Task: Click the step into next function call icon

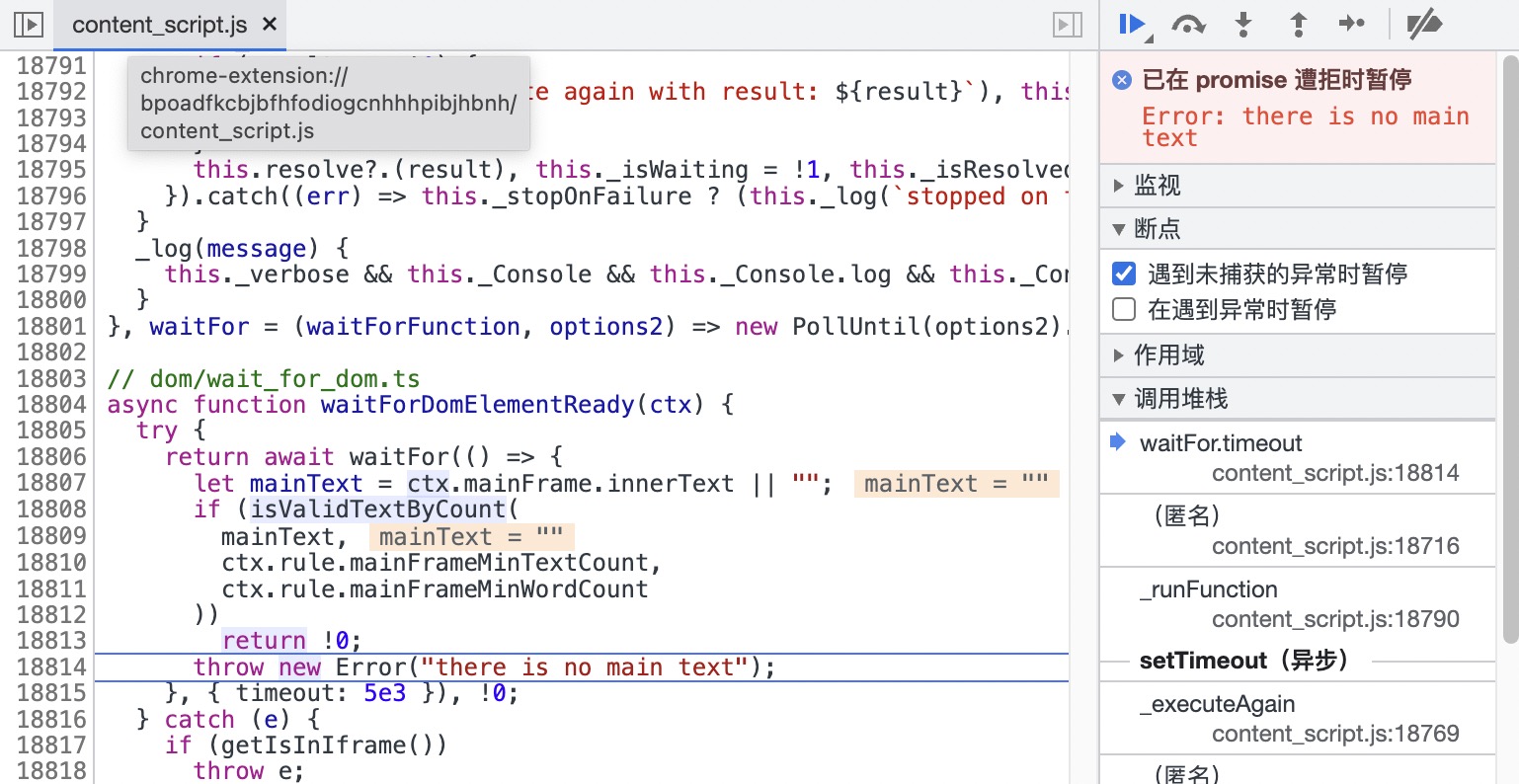Action: [1243, 25]
